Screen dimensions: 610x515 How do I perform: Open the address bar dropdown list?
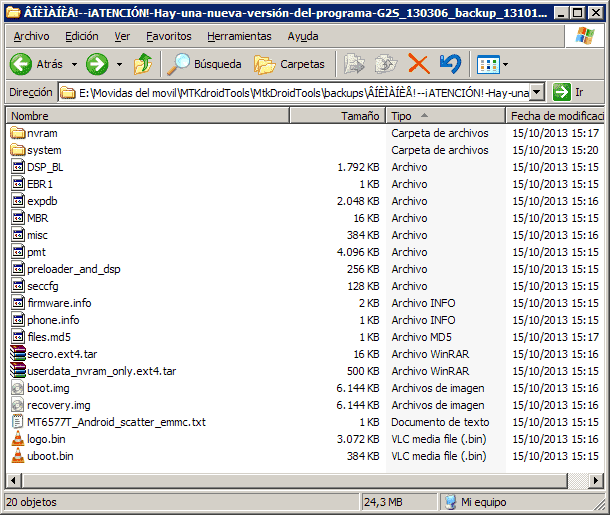[x=536, y=93]
